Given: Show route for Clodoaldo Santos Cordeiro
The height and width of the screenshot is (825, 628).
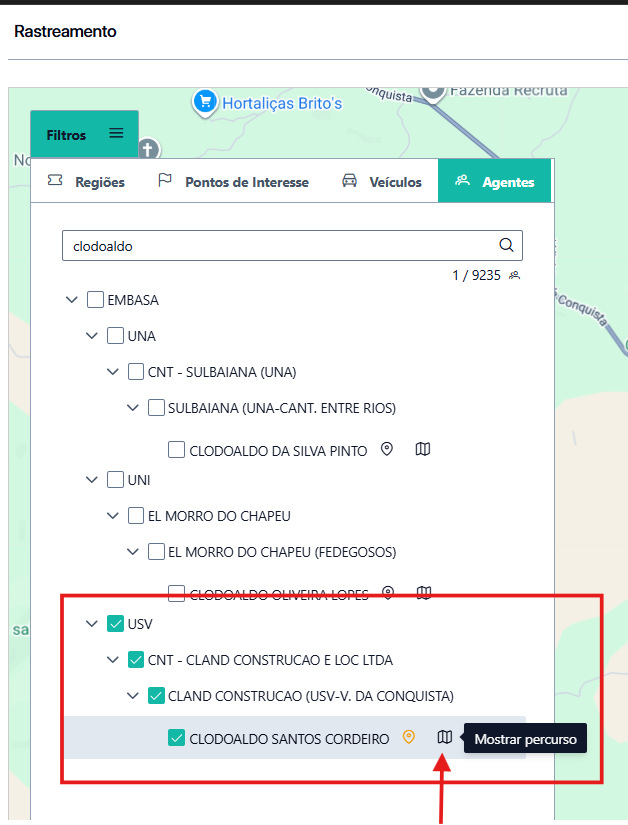Looking at the screenshot, I should click(x=445, y=738).
